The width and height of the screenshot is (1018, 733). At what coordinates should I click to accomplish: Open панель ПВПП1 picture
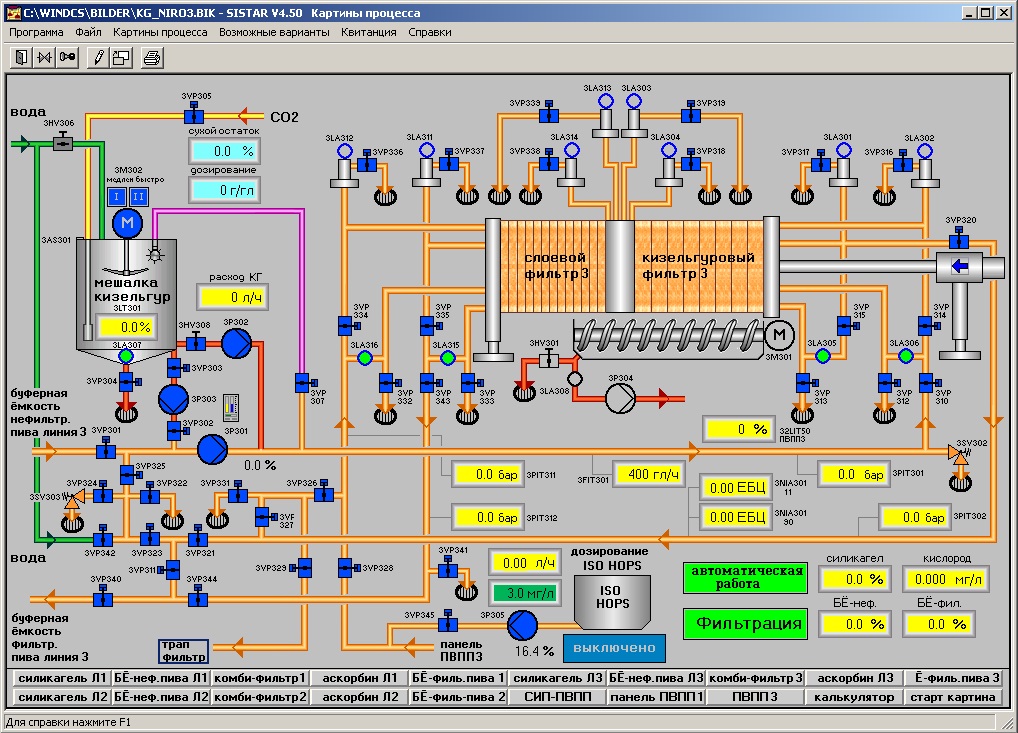656,697
